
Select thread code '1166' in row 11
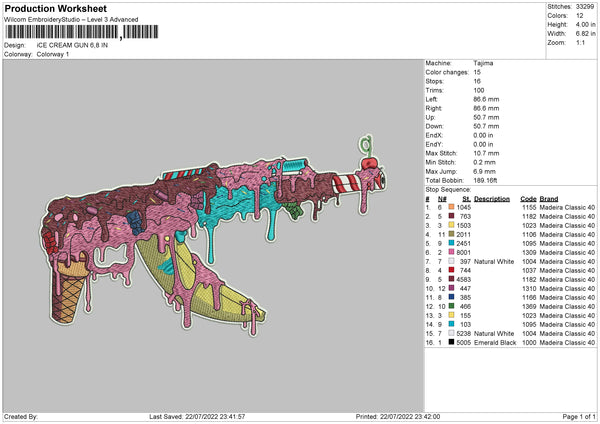[529, 297]
